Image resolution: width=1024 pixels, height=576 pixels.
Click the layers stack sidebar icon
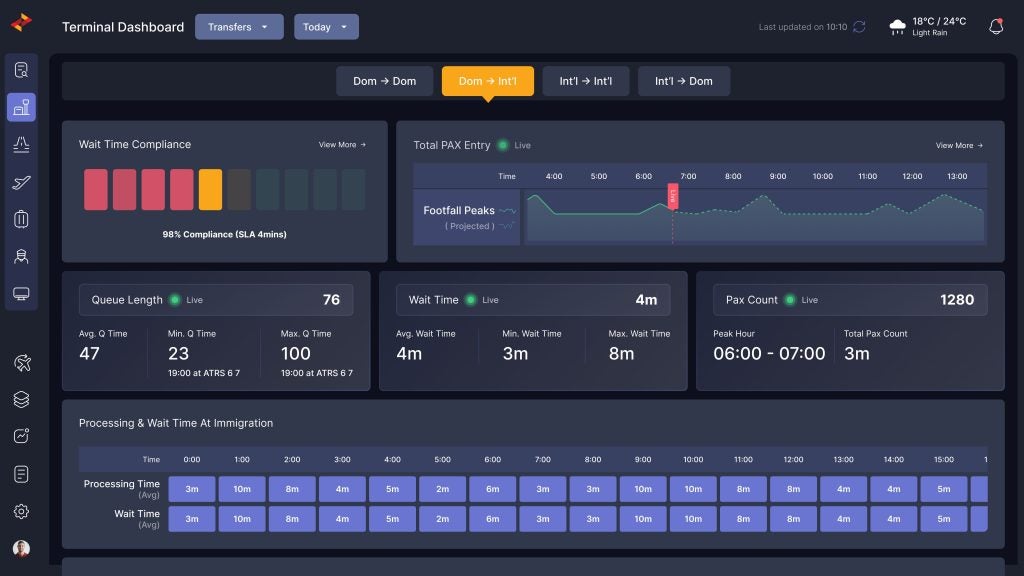click(x=21, y=399)
